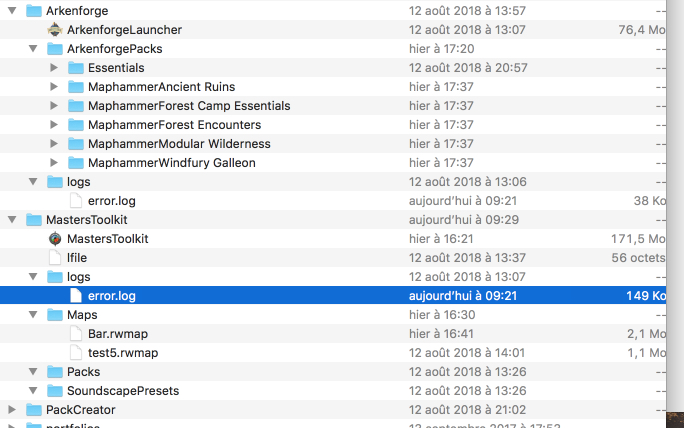
Task: Select error.log inside the Arkenforge logs folder
Action: [111, 201]
